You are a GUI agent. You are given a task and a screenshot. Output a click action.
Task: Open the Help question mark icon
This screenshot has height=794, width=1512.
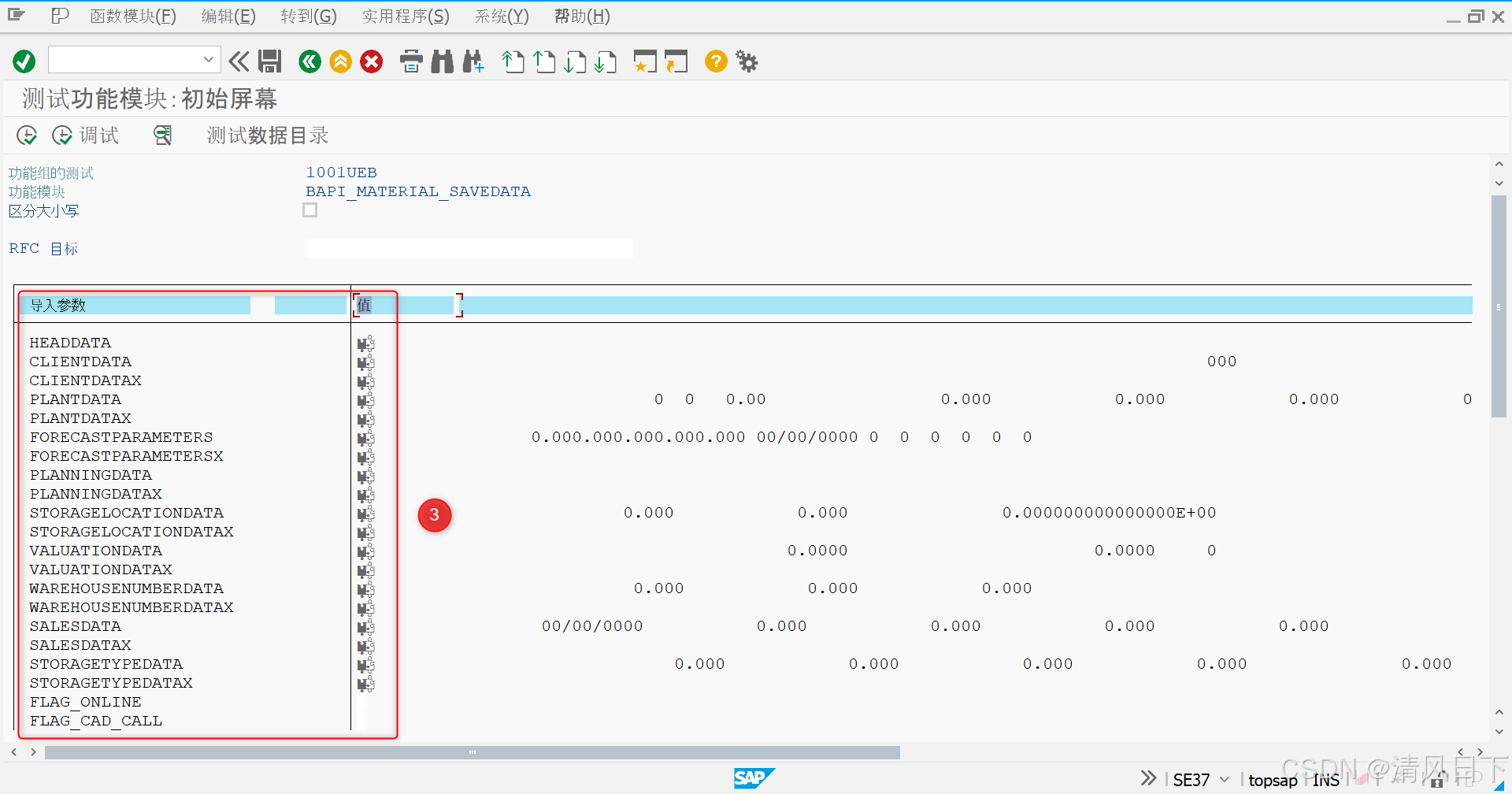[715, 61]
